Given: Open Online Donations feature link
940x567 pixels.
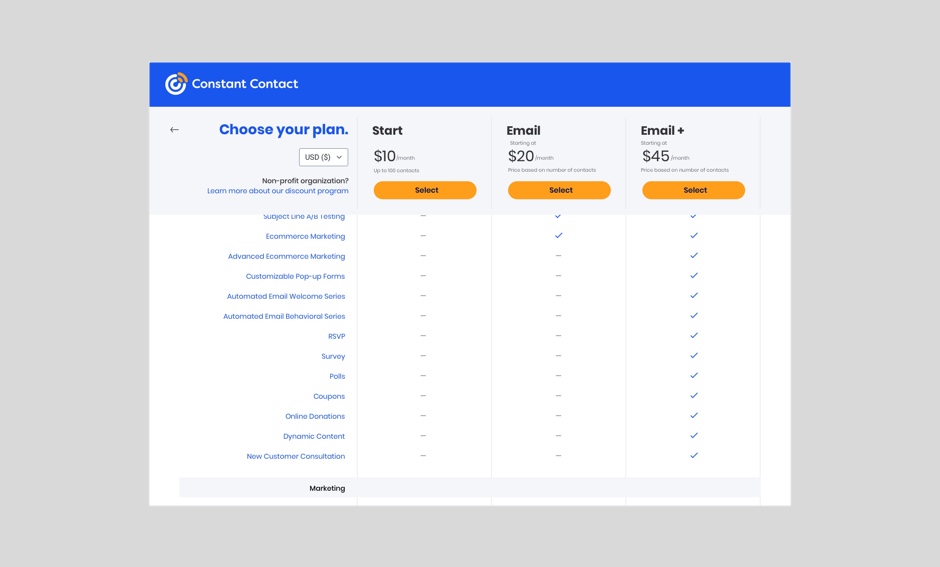Looking at the screenshot, I should click(315, 416).
